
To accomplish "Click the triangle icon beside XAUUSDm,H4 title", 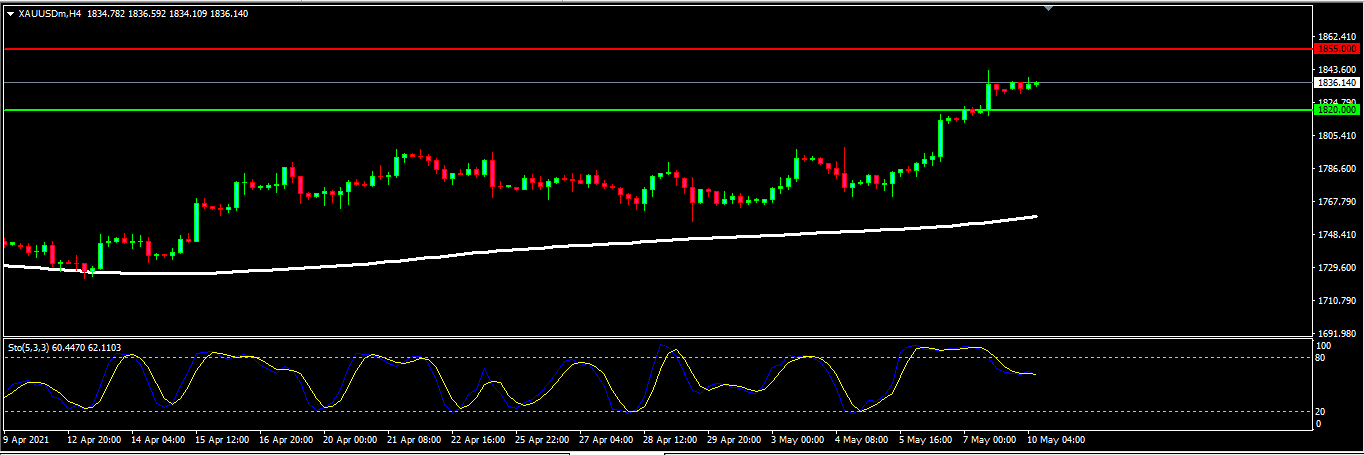I will point(11,14).
